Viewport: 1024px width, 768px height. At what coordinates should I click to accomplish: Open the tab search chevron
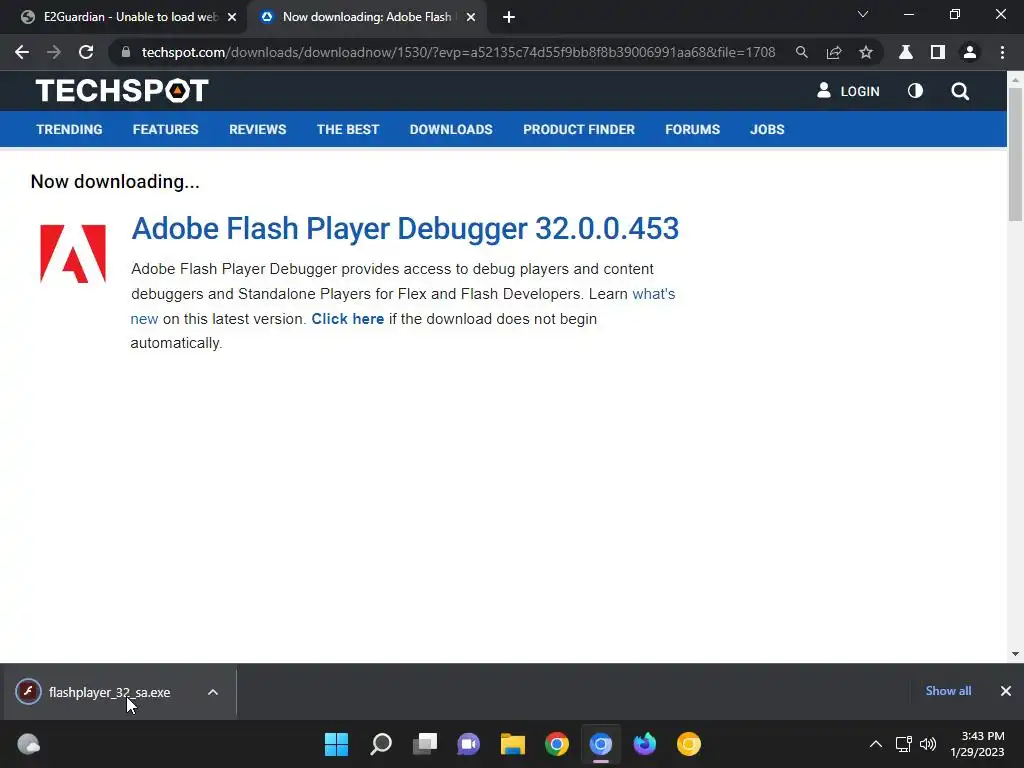coord(863,14)
